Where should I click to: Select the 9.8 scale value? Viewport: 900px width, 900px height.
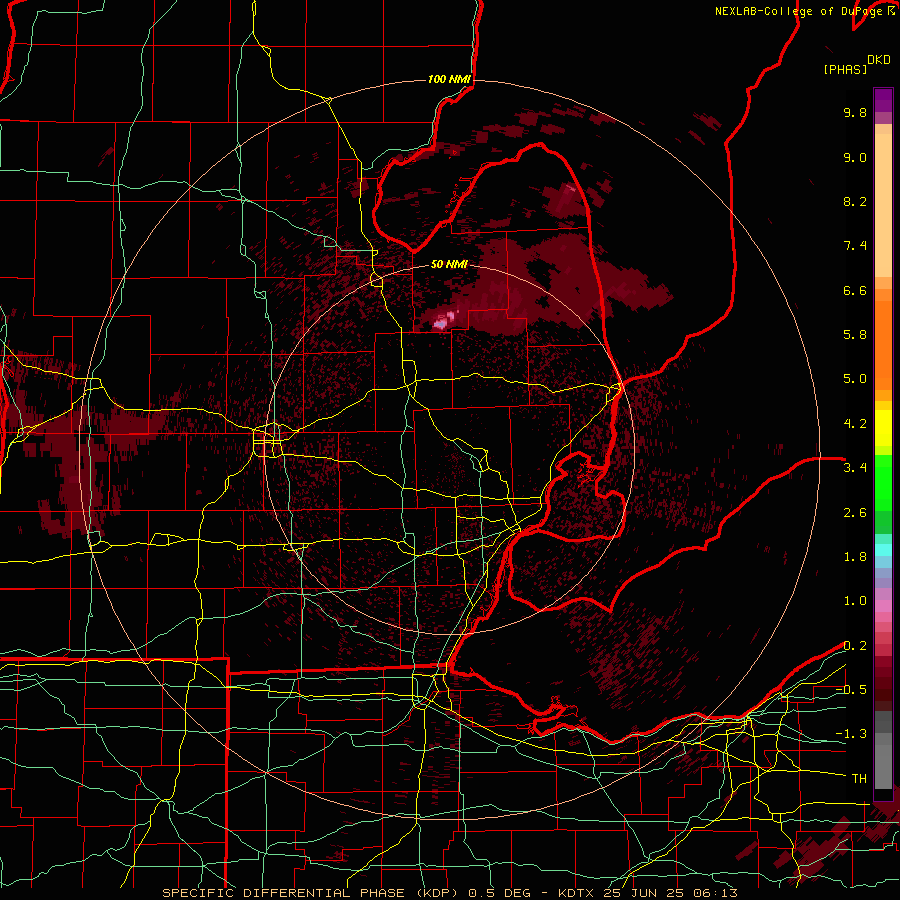(855, 112)
